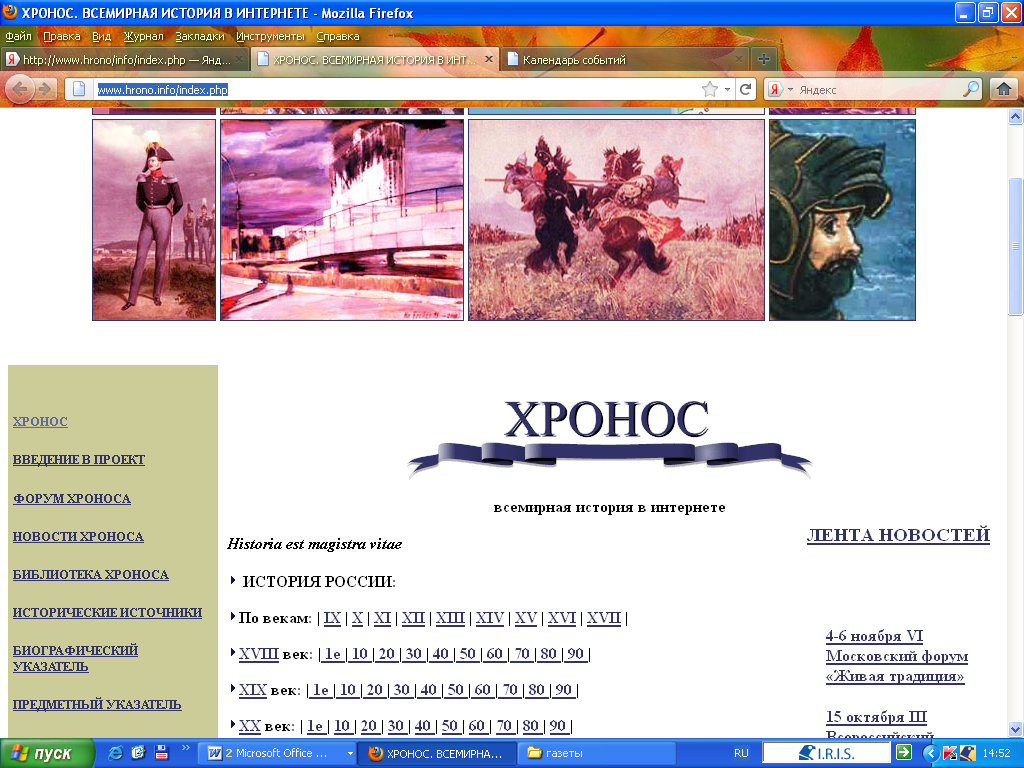Screen dimensions: 1024x768
Task: Open the ВВЕДЕНИЕ В ПРОЕКТ link
Action: tap(79, 459)
